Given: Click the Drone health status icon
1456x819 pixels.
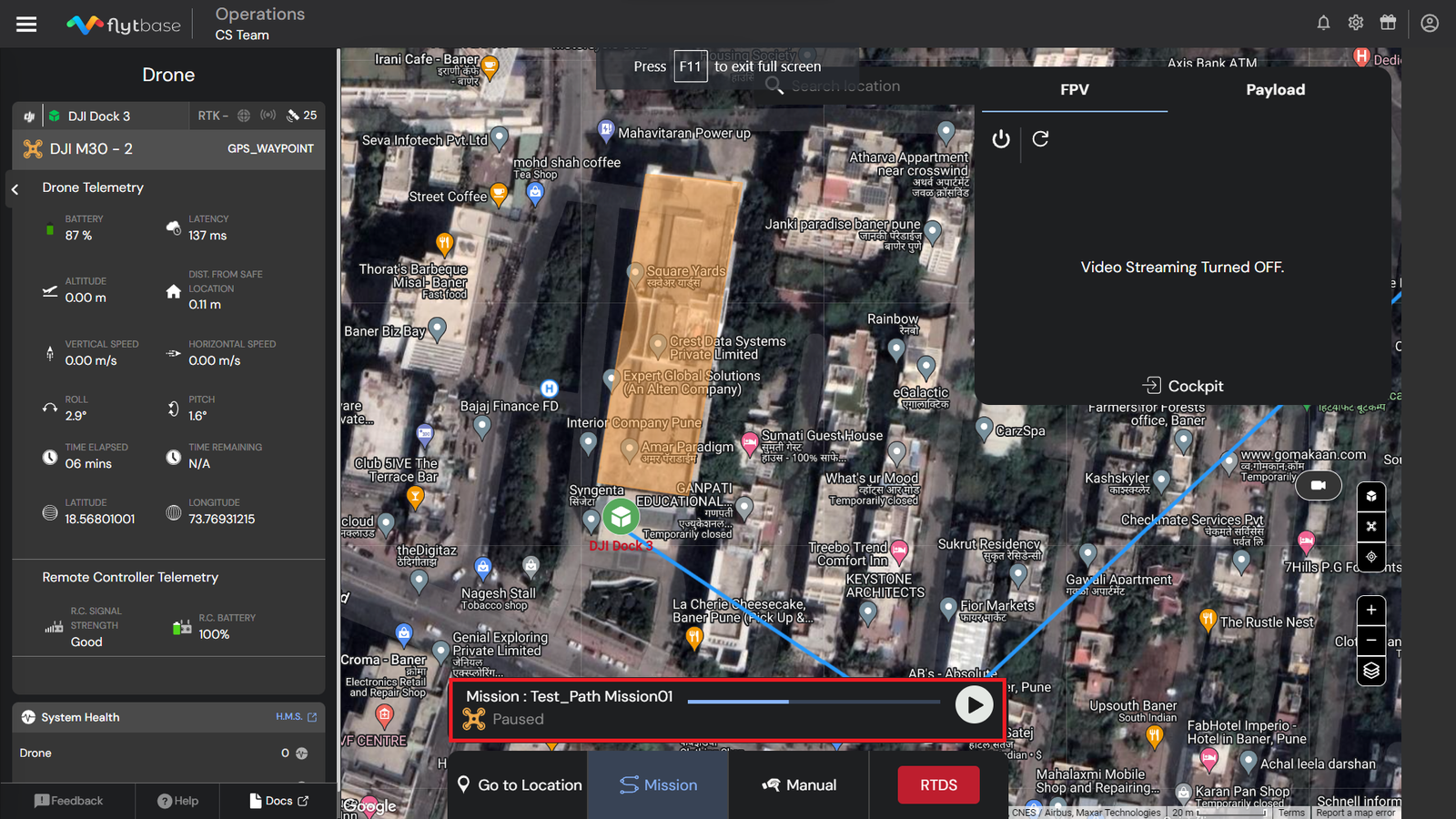Looking at the screenshot, I should (x=302, y=753).
